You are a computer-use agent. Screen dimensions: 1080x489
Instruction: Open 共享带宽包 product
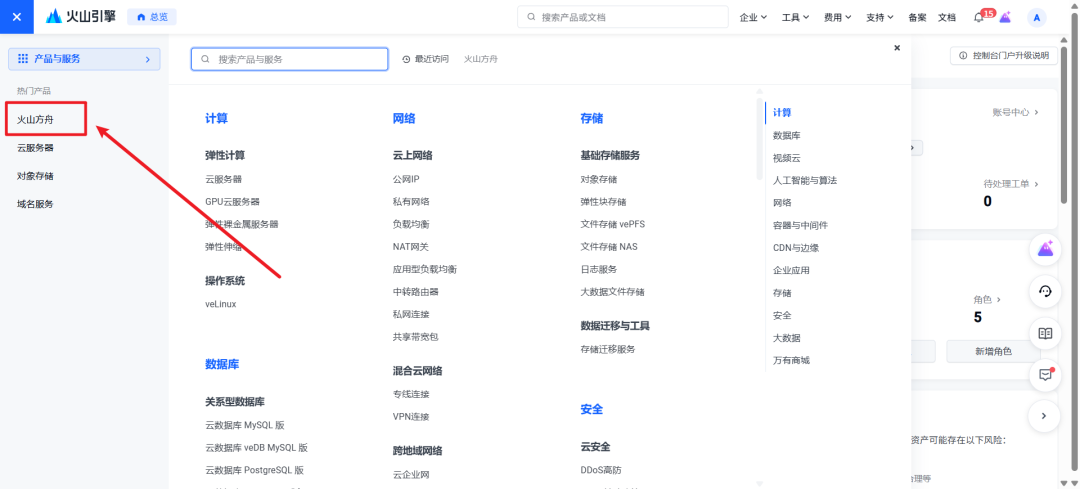click(x=416, y=337)
